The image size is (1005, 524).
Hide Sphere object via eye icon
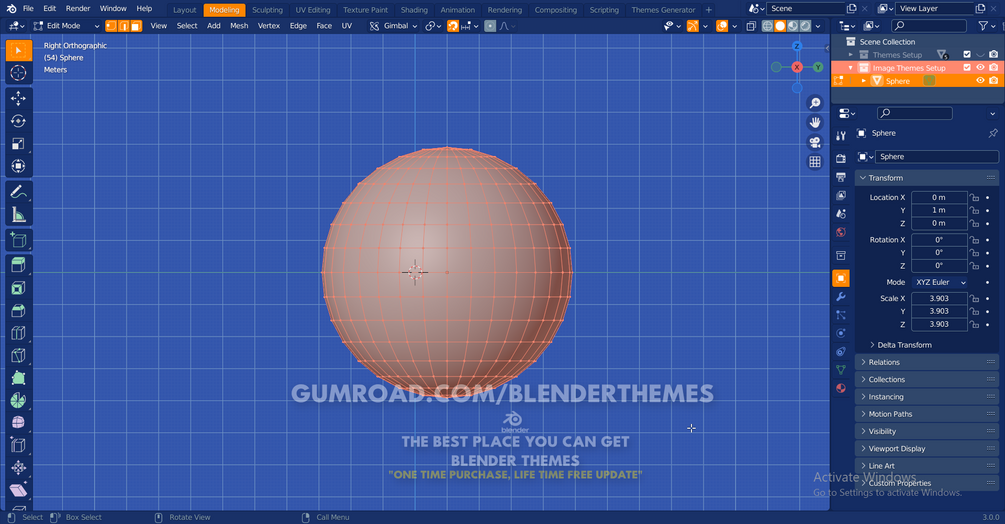click(980, 81)
